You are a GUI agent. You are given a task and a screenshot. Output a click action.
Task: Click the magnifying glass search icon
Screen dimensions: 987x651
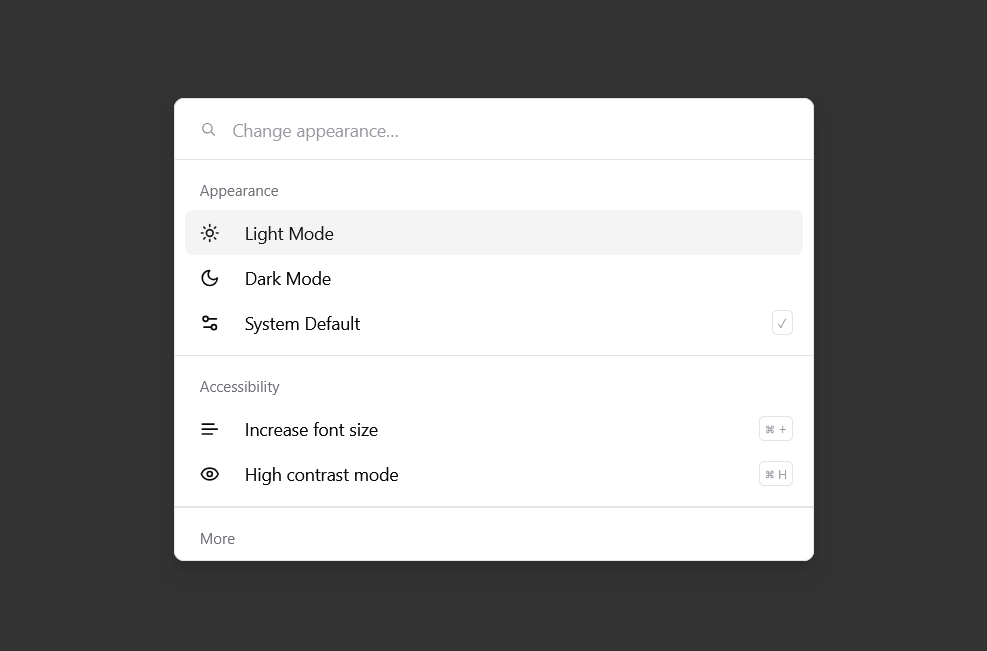pyautogui.click(x=208, y=130)
